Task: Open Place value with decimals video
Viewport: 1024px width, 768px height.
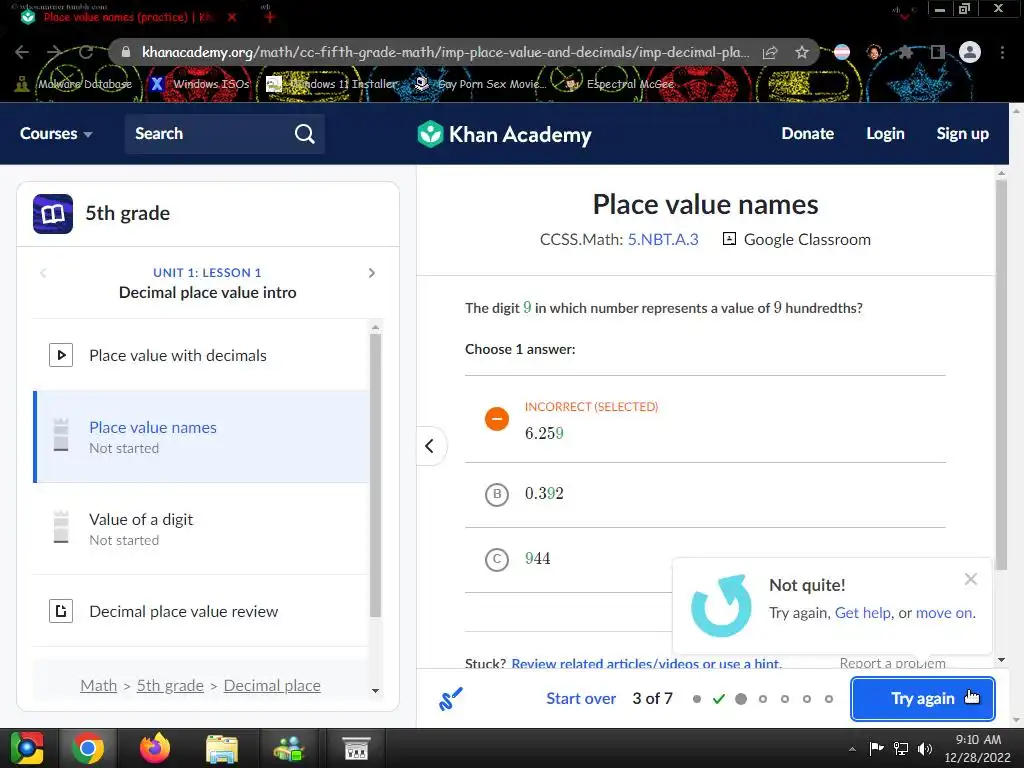Action: pyautogui.click(x=201, y=355)
